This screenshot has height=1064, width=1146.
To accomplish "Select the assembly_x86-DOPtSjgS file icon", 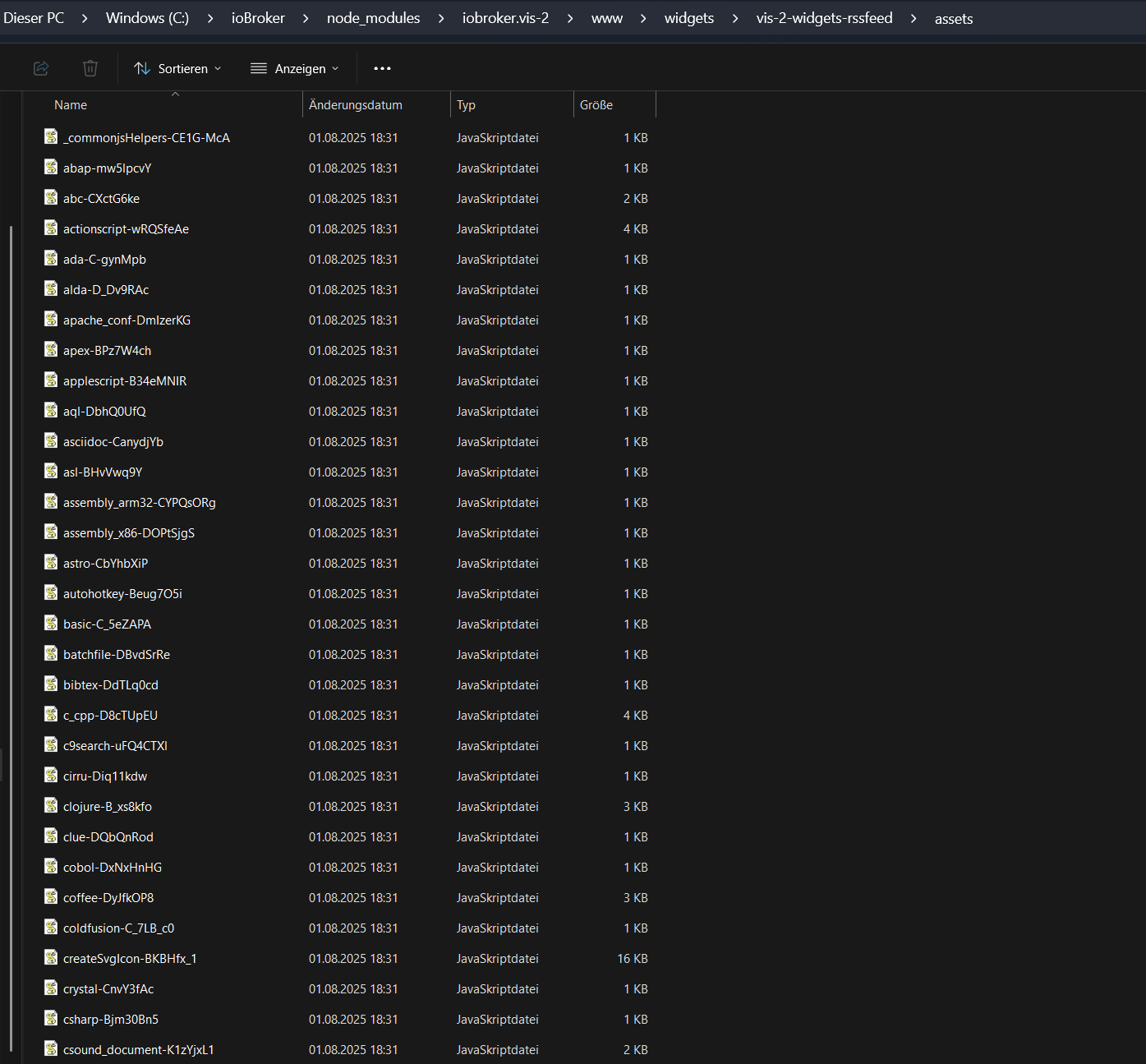I will tap(51, 532).
